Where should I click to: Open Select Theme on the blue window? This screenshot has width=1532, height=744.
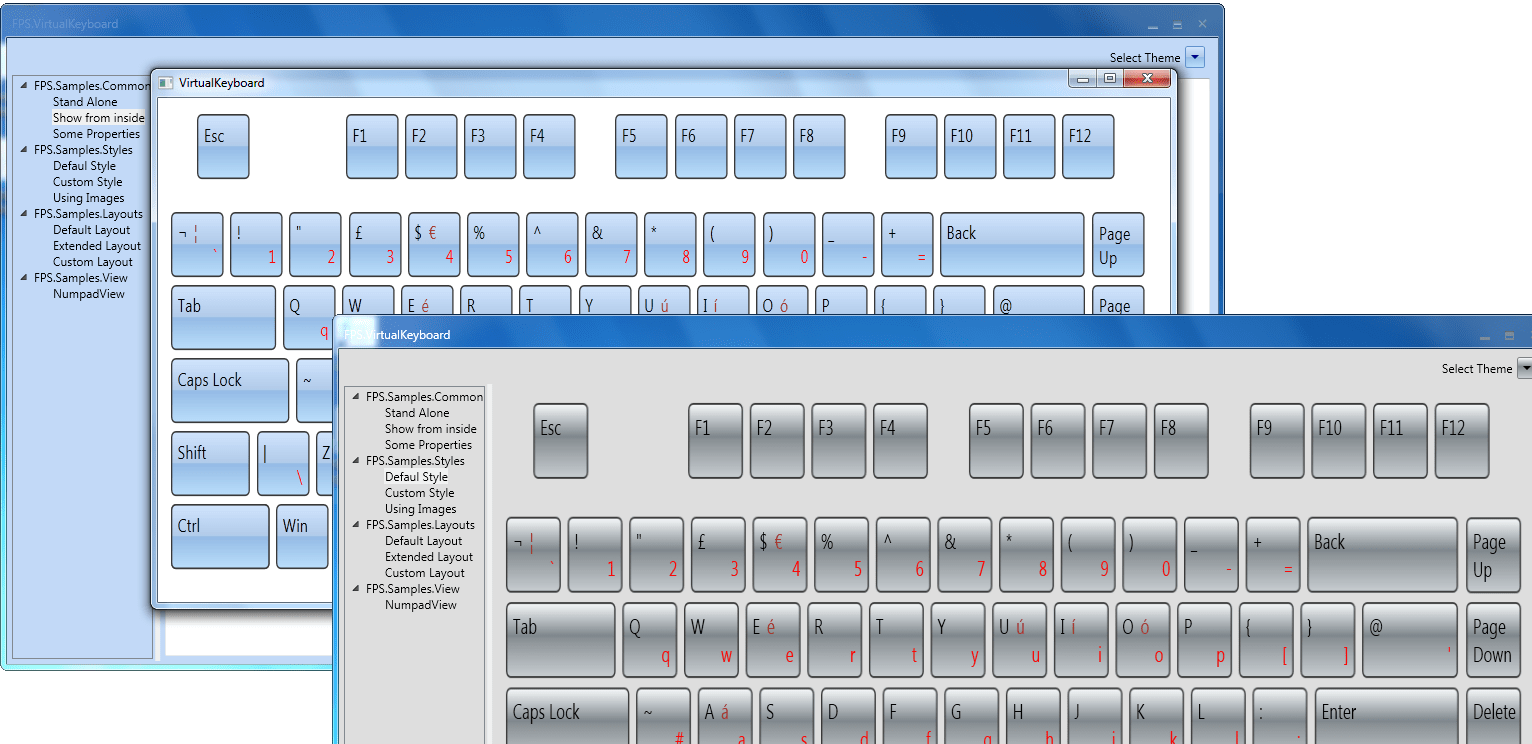click(x=1197, y=57)
